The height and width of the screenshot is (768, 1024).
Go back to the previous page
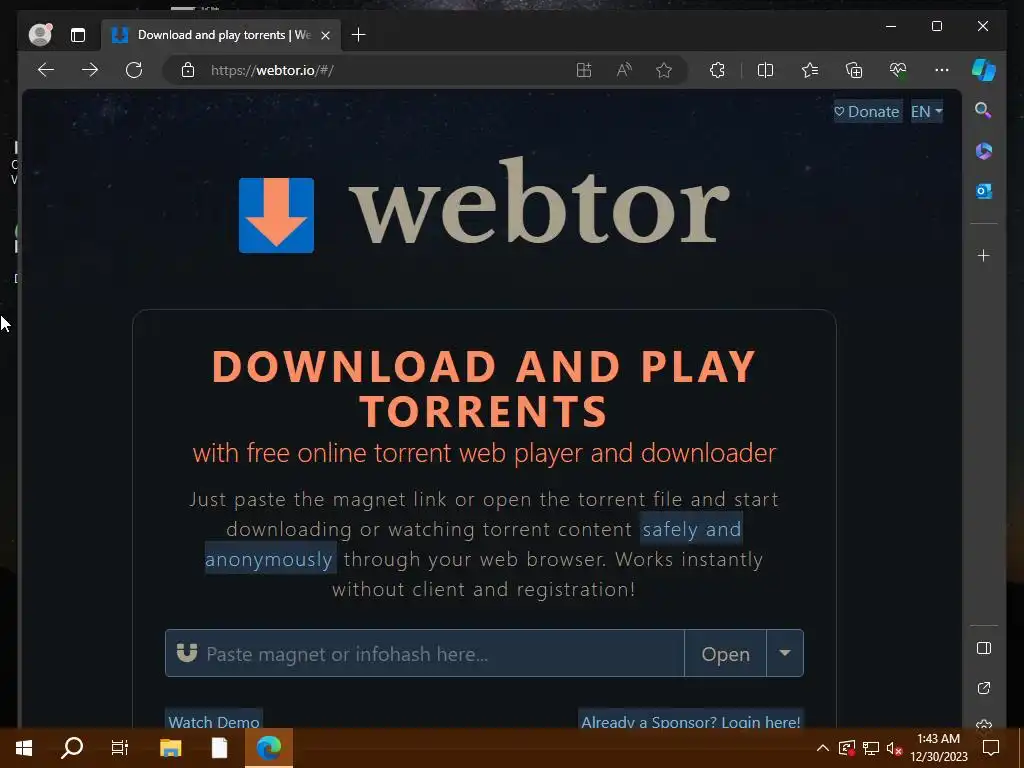point(46,70)
